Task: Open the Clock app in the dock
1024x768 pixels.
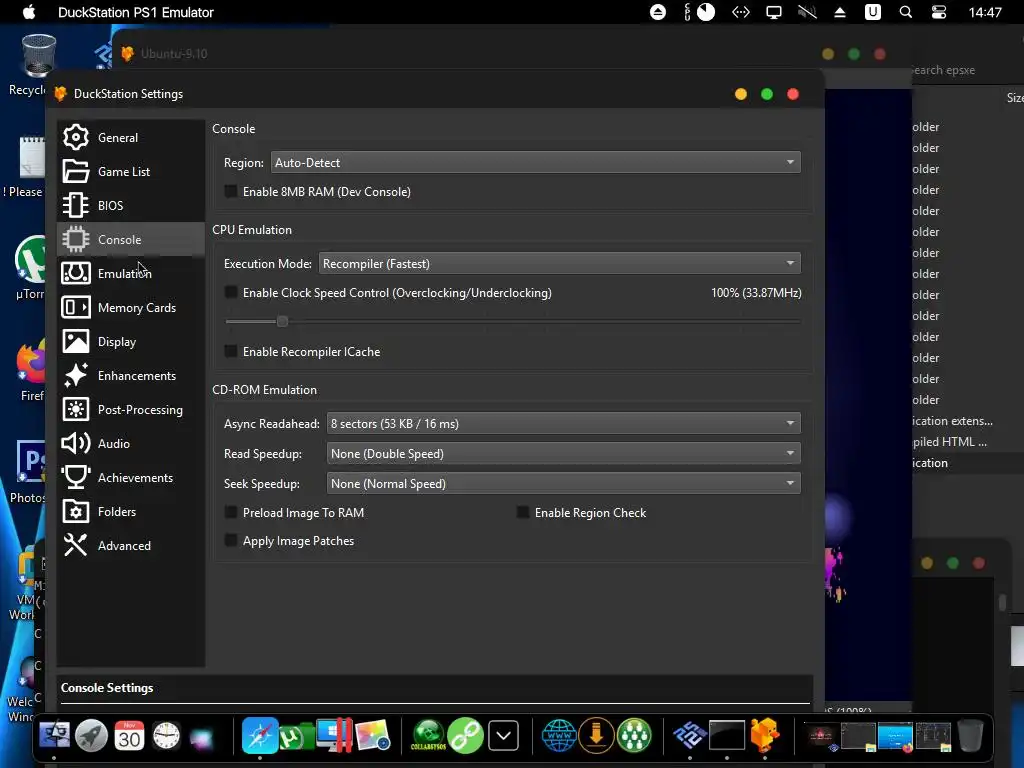Action: click(167, 736)
